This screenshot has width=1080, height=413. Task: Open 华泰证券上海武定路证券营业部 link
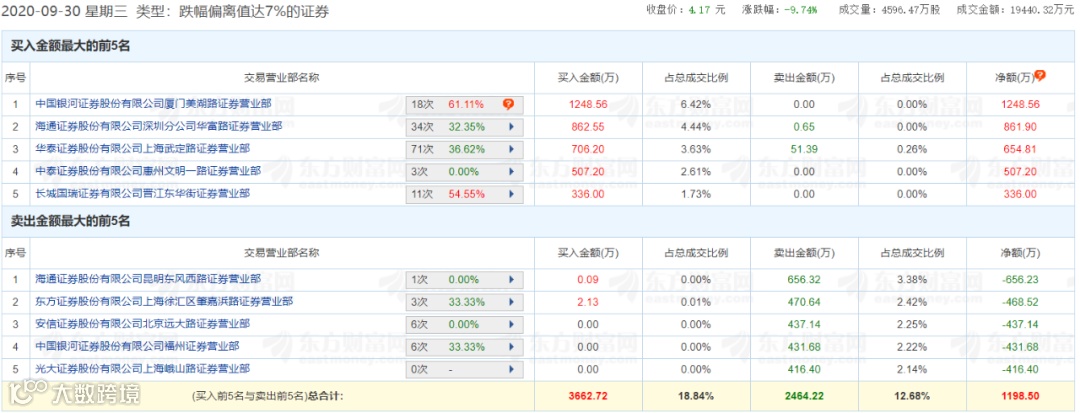click(143, 149)
